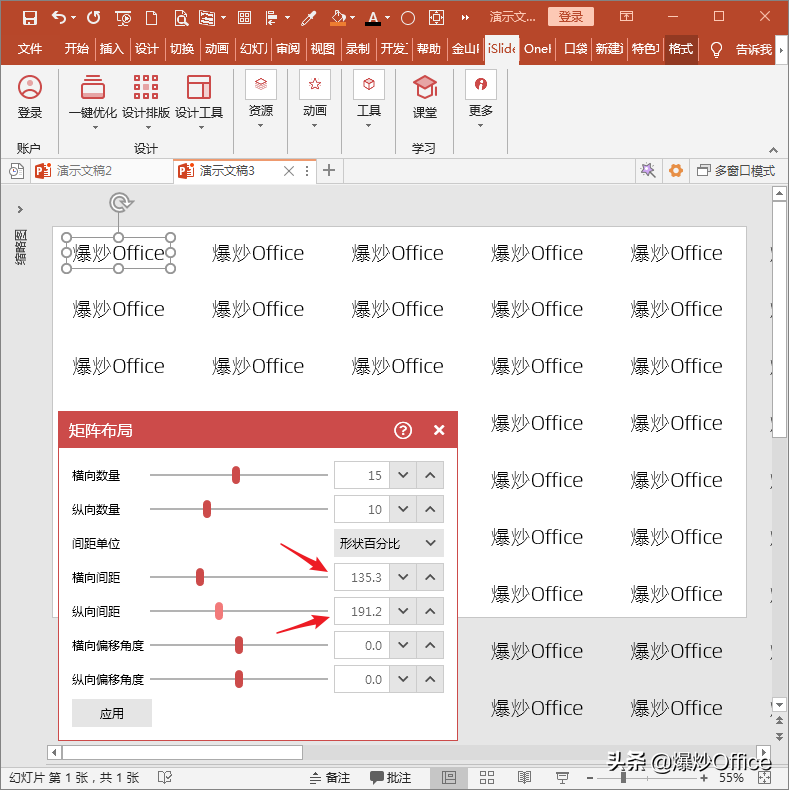Screen dimensions: 789x790
Task: Click the purple star magic icon on the tab bar
Action: 648,170
